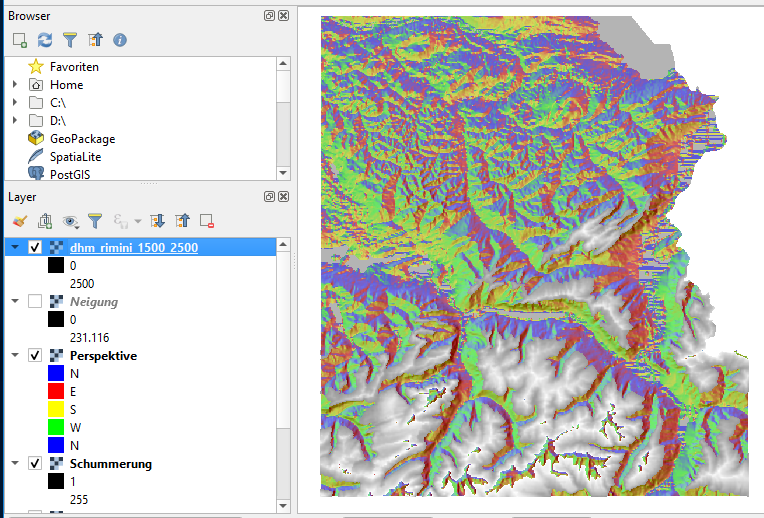
Task: Click red E swatch in Perspektive legend
Action: (x=56, y=391)
